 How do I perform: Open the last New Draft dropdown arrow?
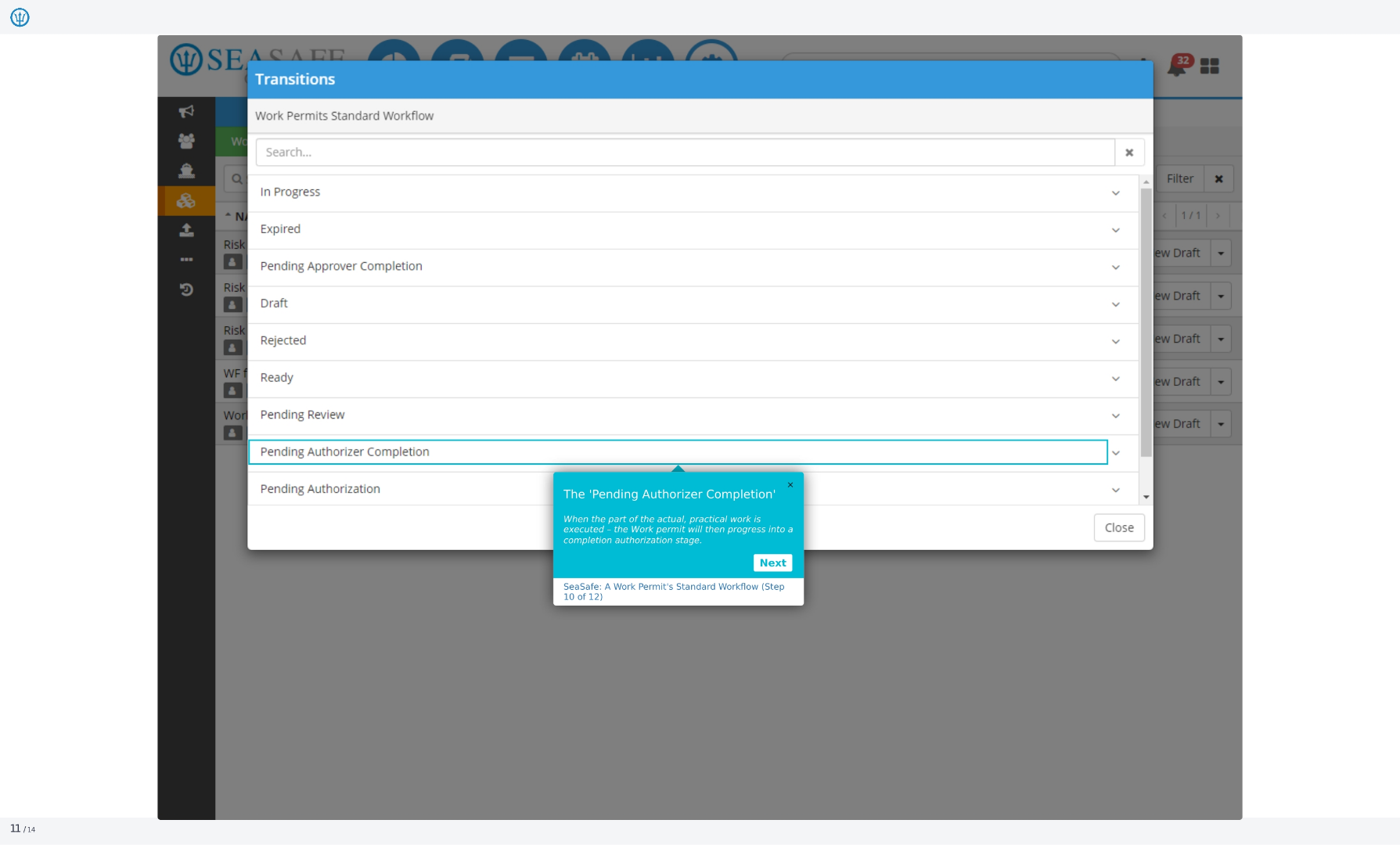tap(1221, 424)
